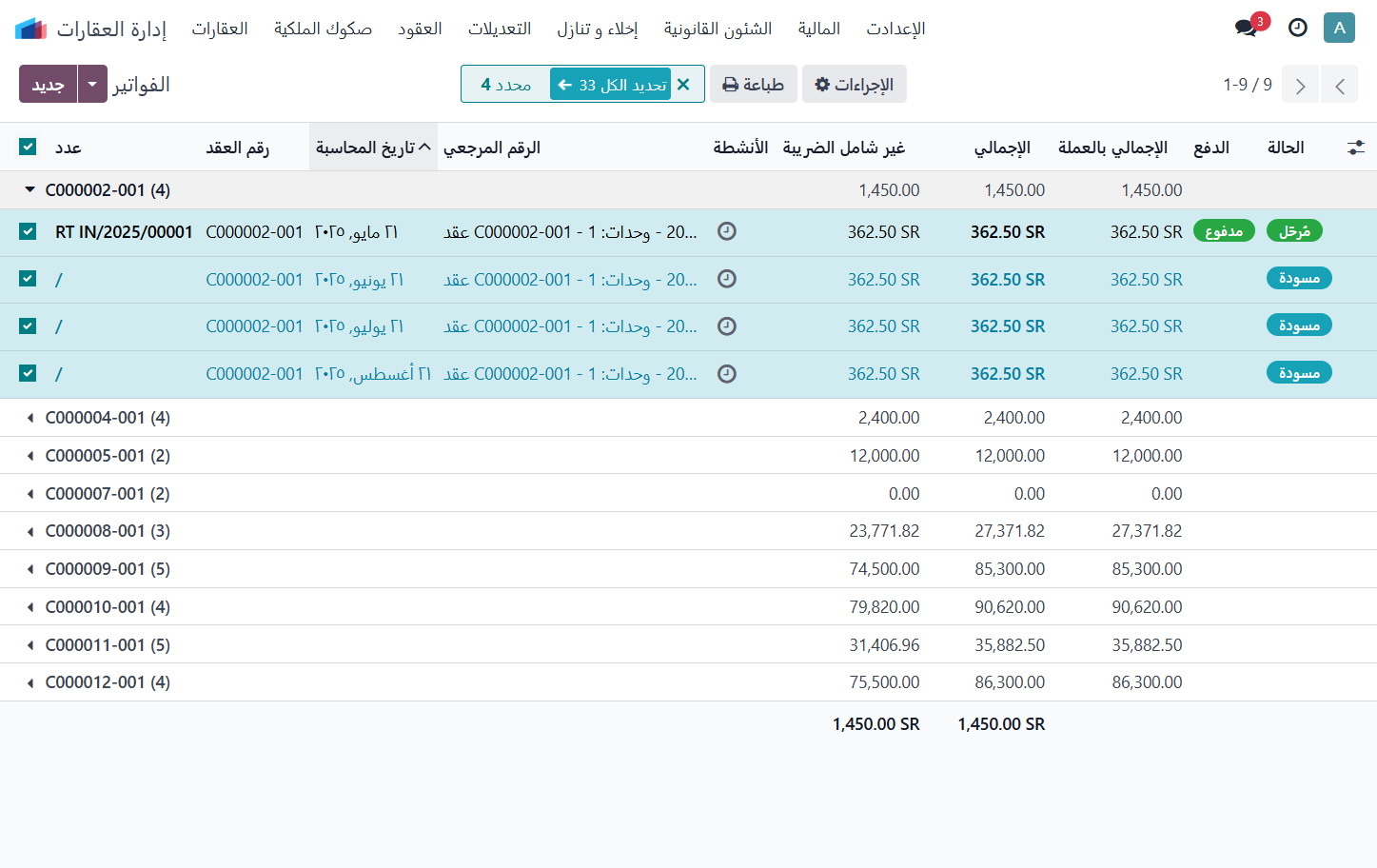Click the مدفوع paid status badge
Viewport: 1377px width, 868px height.
(x=1224, y=231)
